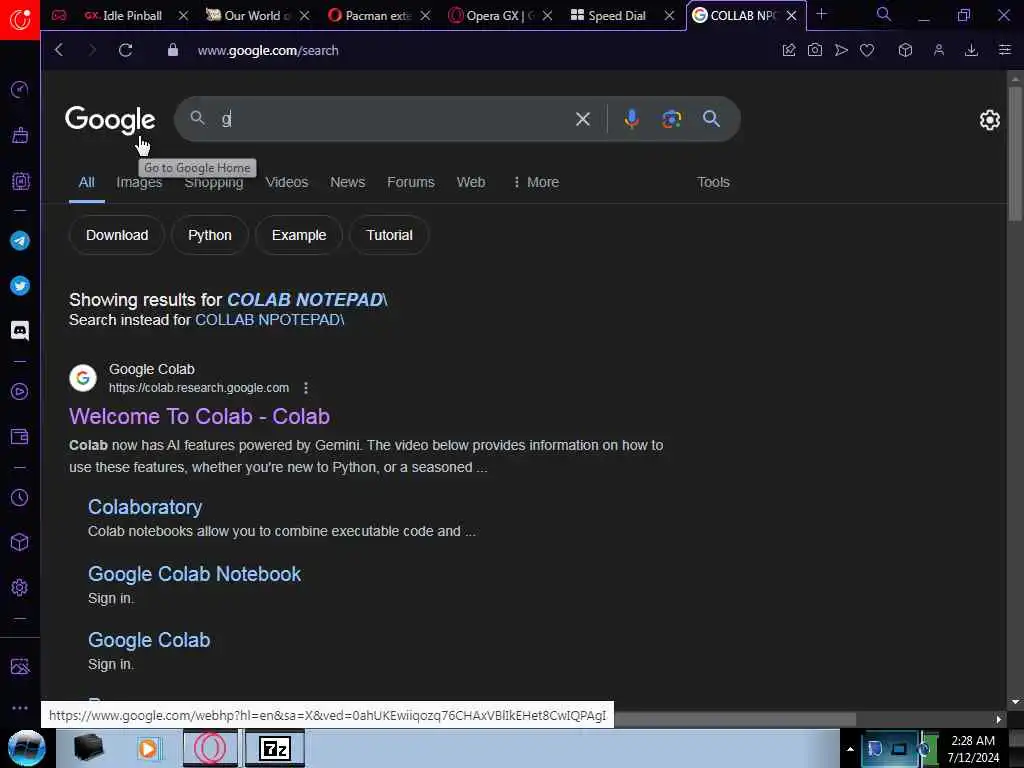Select the Web search filter
Image resolution: width=1024 pixels, height=768 pixels.
point(471,182)
